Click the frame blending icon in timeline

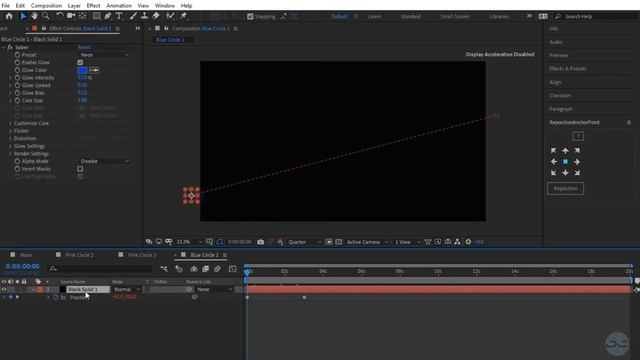tap(205, 269)
